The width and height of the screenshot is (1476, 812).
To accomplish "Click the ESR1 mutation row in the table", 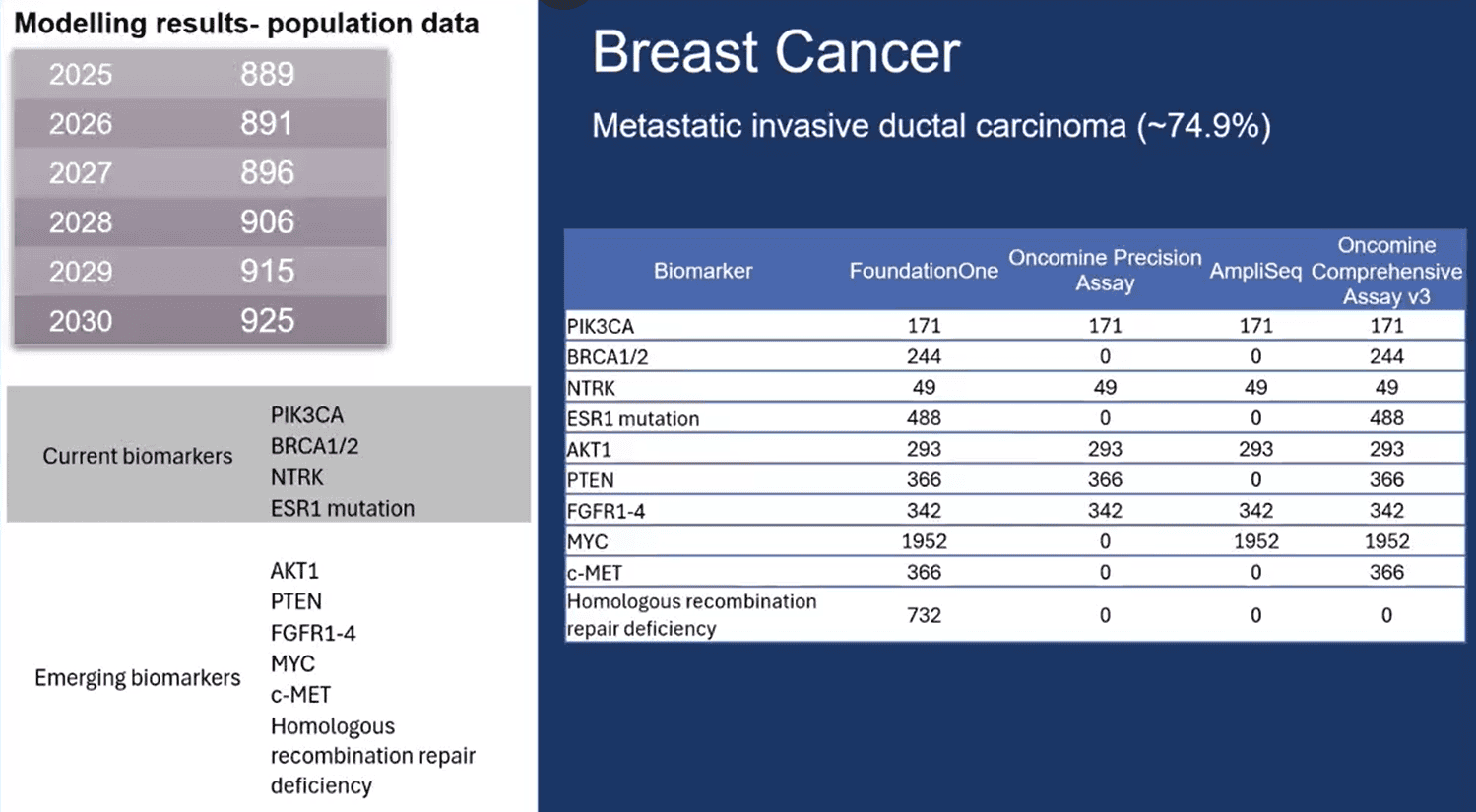I will 633,418.
